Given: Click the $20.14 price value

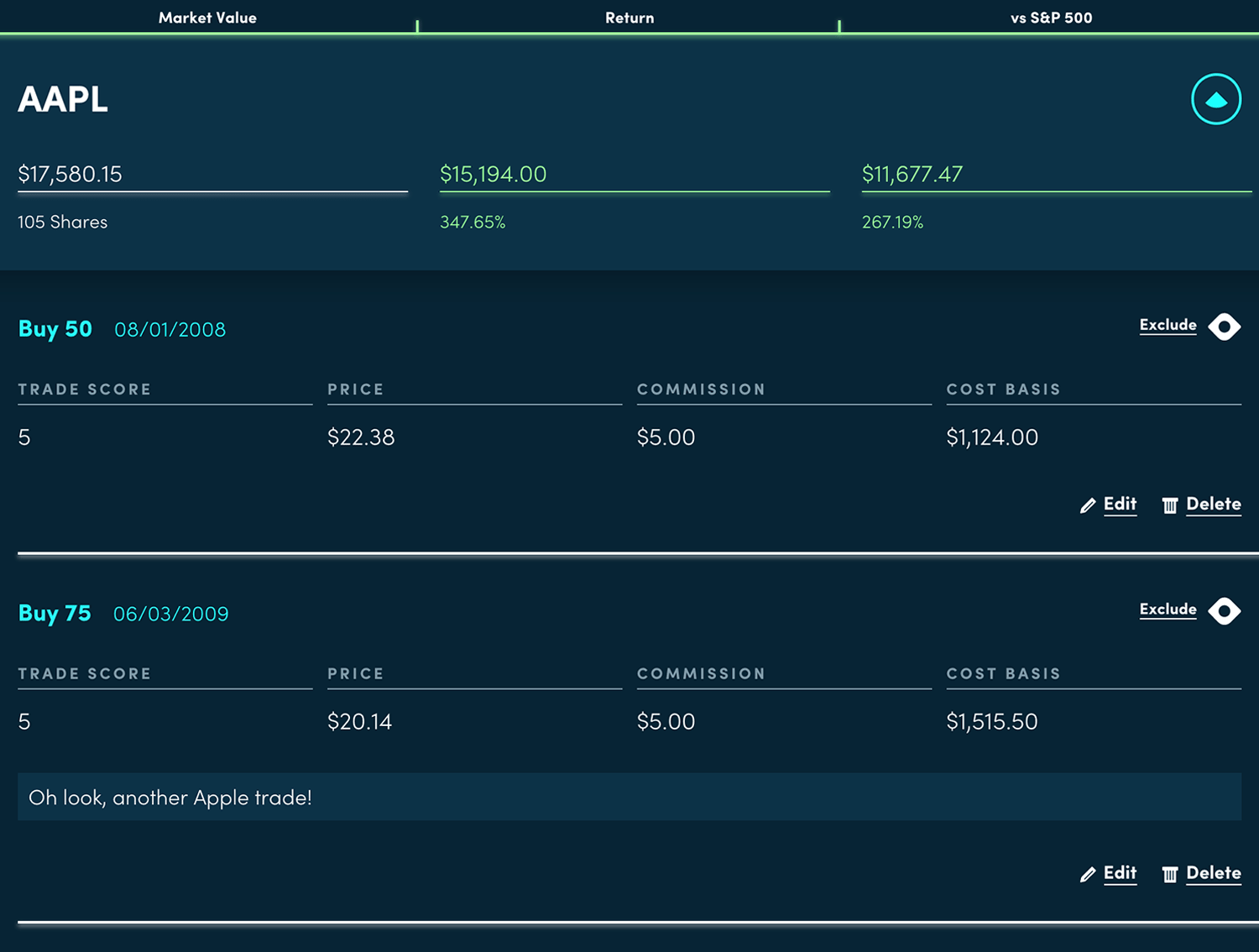Looking at the screenshot, I should point(360,722).
